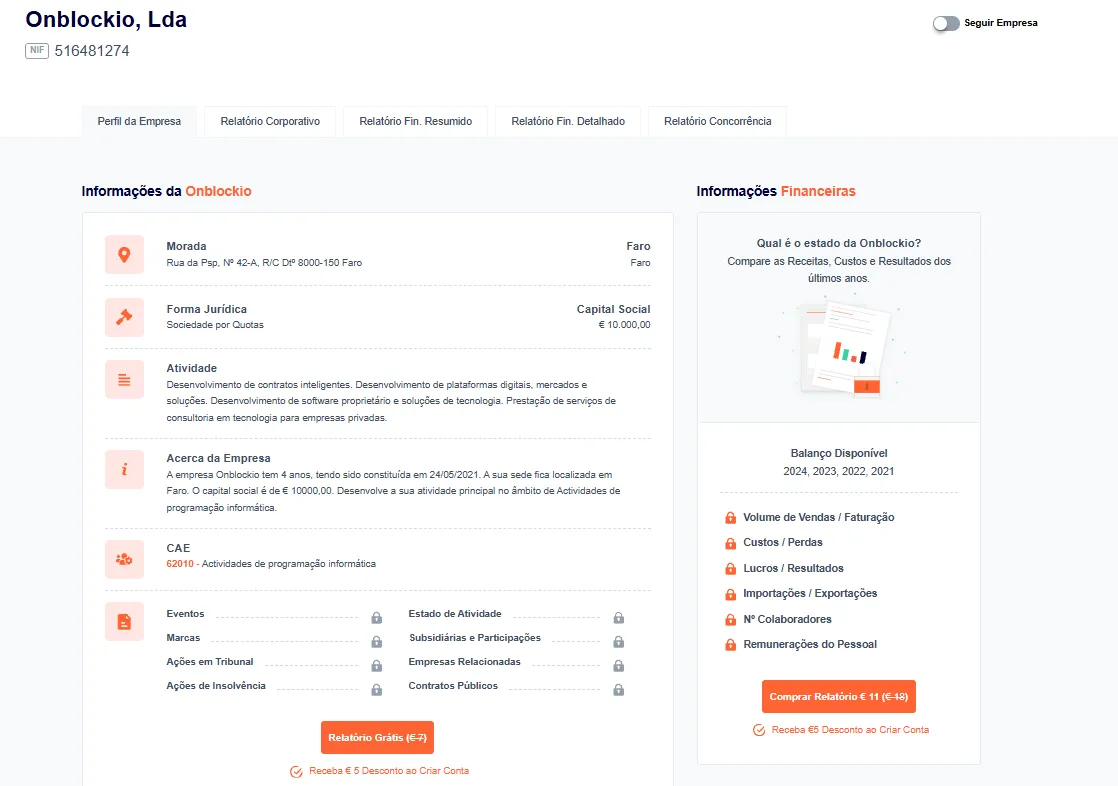Click Receba € 5 Desconto link under Relatório Grátis
The image size is (1118, 786).
pyautogui.click(x=389, y=771)
